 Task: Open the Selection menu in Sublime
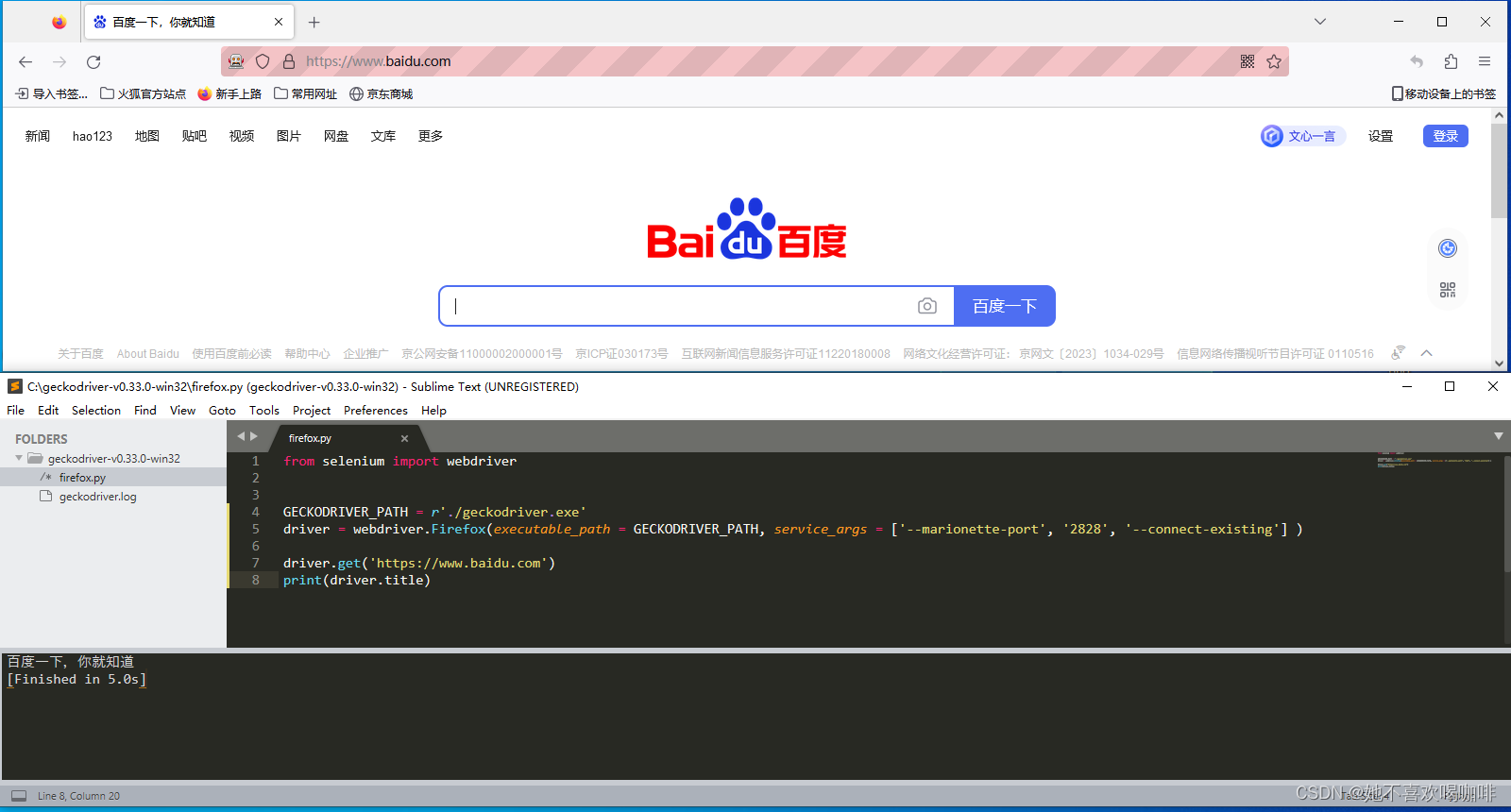tap(96, 410)
